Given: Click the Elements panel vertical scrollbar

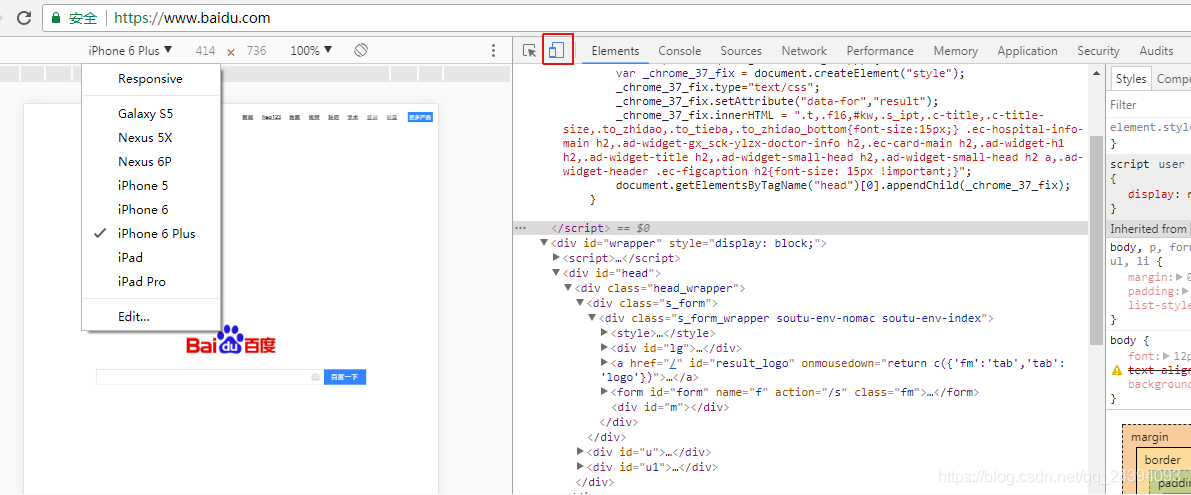Looking at the screenshot, I should click(1095, 239).
